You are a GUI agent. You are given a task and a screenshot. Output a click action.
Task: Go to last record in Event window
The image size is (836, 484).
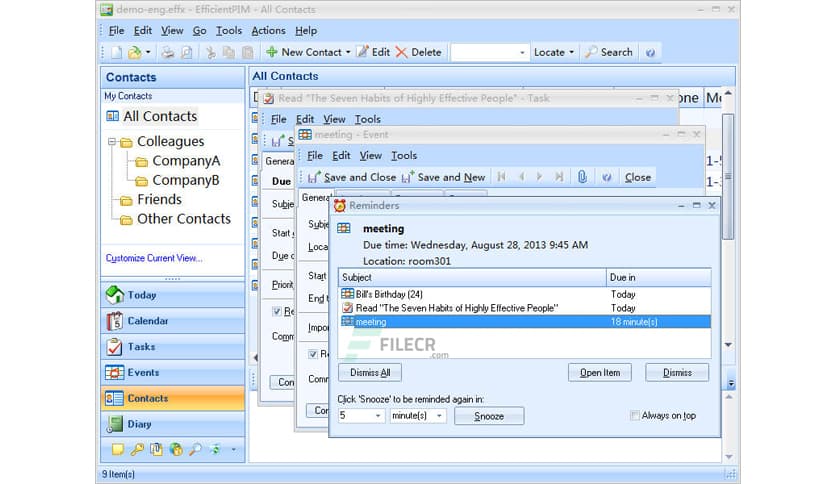(x=559, y=177)
